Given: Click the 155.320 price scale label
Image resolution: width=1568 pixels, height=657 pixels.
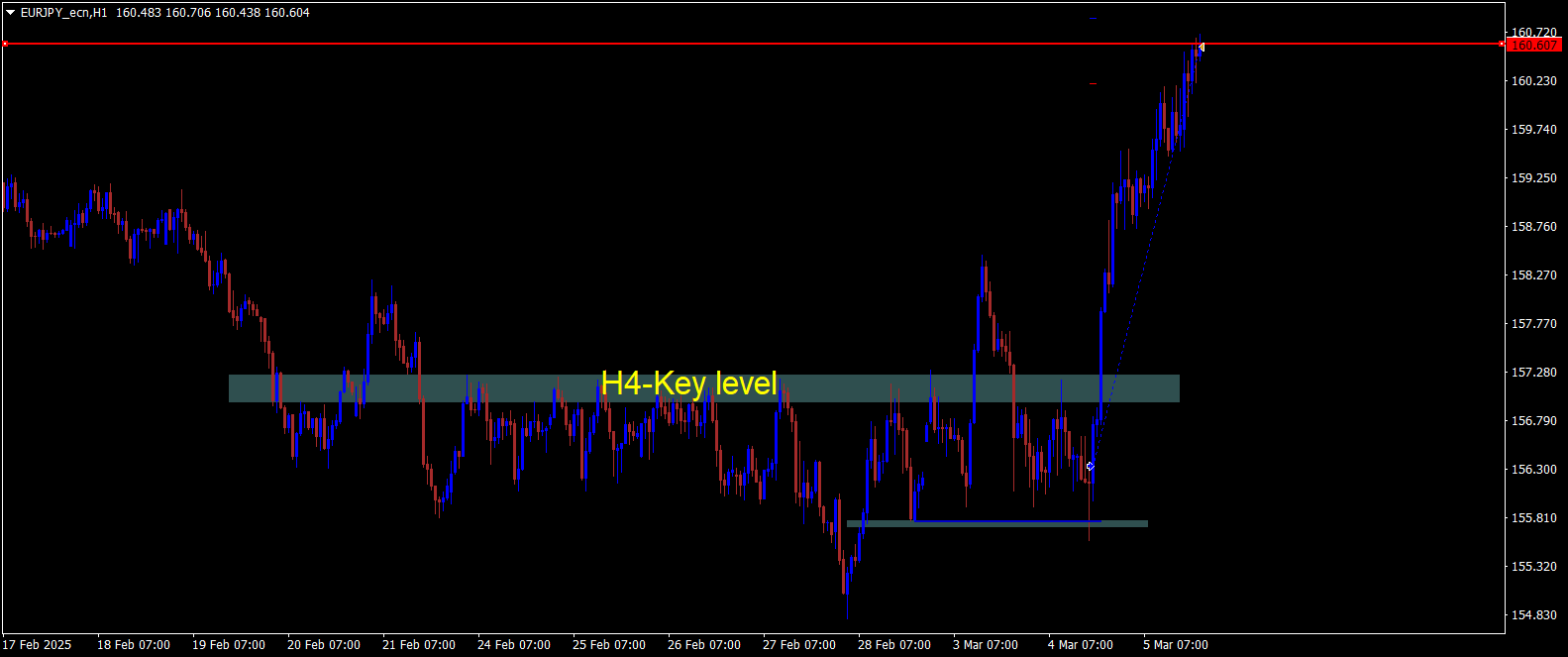Looking at the screenshot, I should pos(1533,567).
